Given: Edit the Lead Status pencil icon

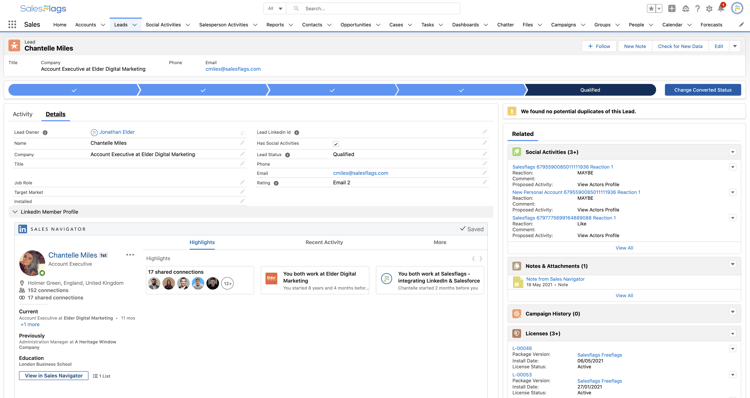Looking at the screenshot, I should 485,154.
